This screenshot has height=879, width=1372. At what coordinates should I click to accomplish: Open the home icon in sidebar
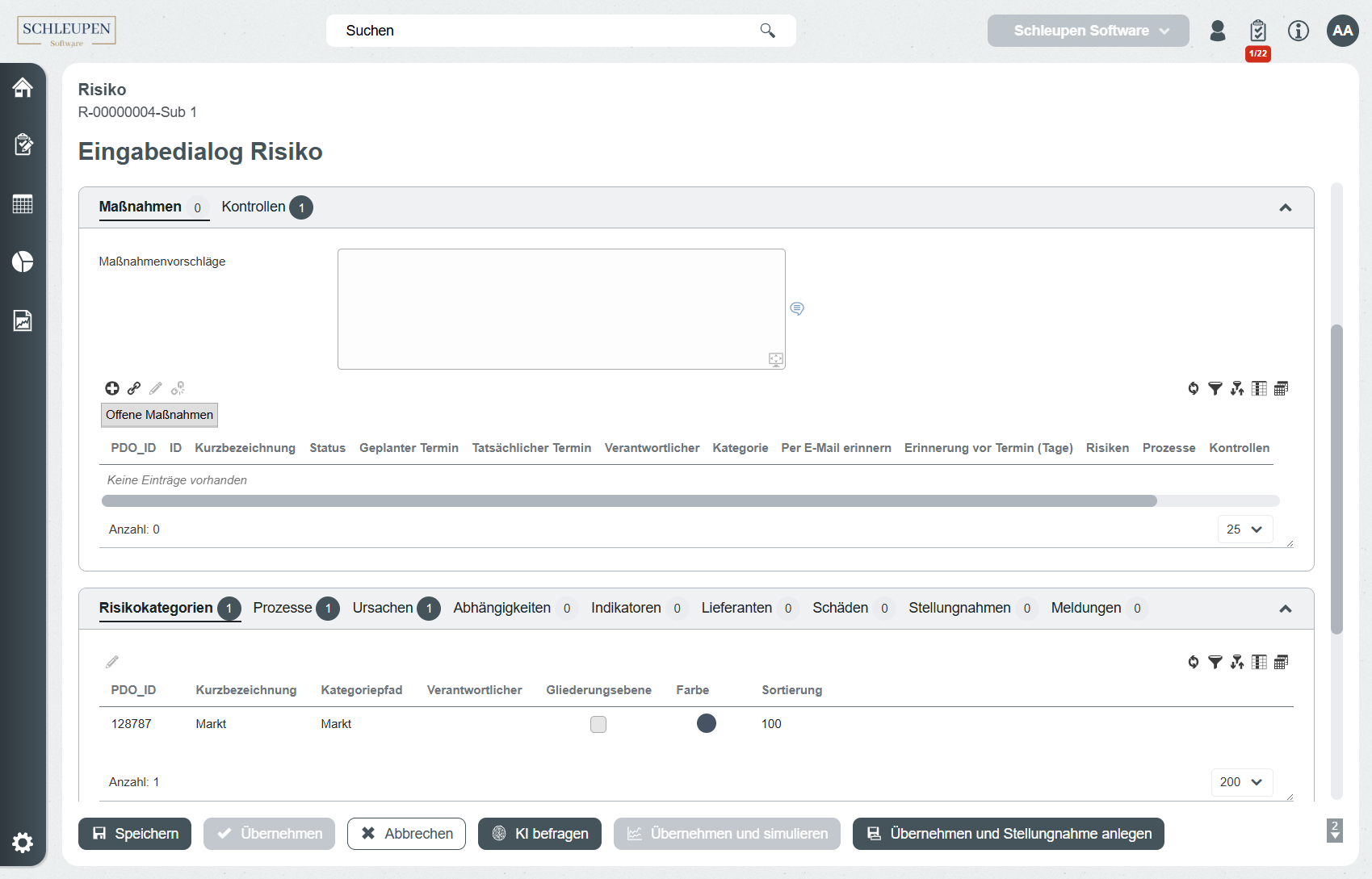(x=23, y=87)
